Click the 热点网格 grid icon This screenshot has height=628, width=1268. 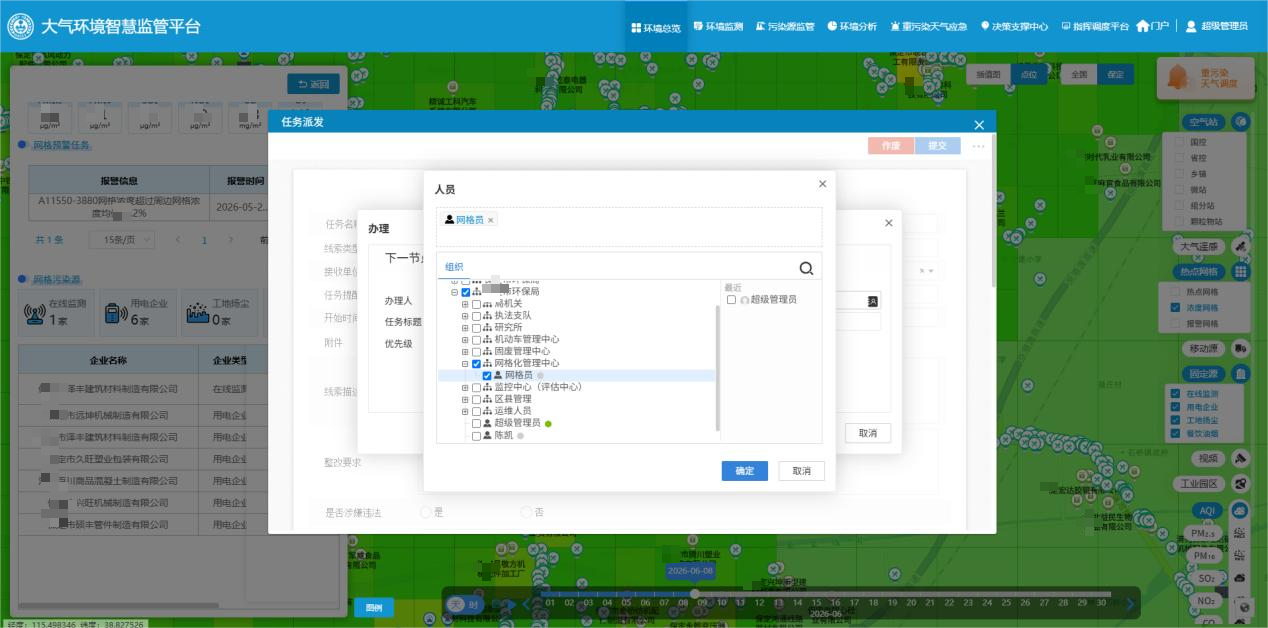tap(1241, 271)
